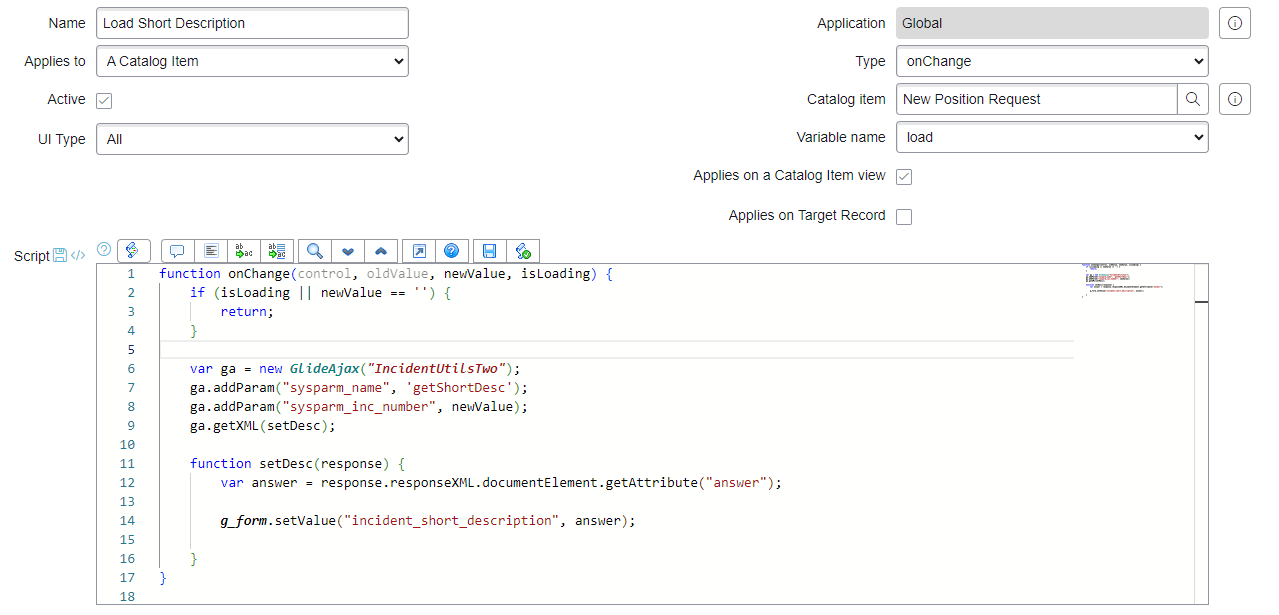The height and width of the screenshot is (615, 1279).
Task: Jump to next search match (down arrow)
Action: pos(348,251)
